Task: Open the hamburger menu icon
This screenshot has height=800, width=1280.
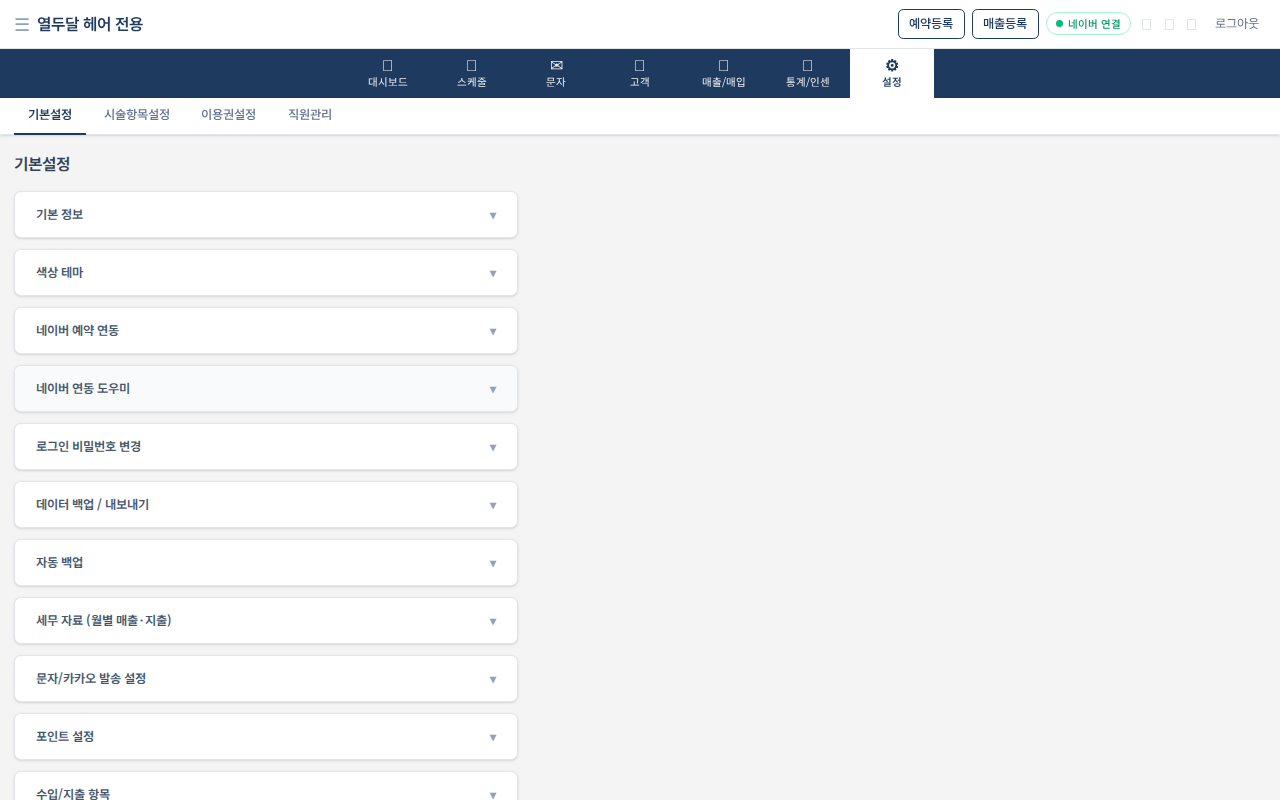Action: tap(22, 24)
